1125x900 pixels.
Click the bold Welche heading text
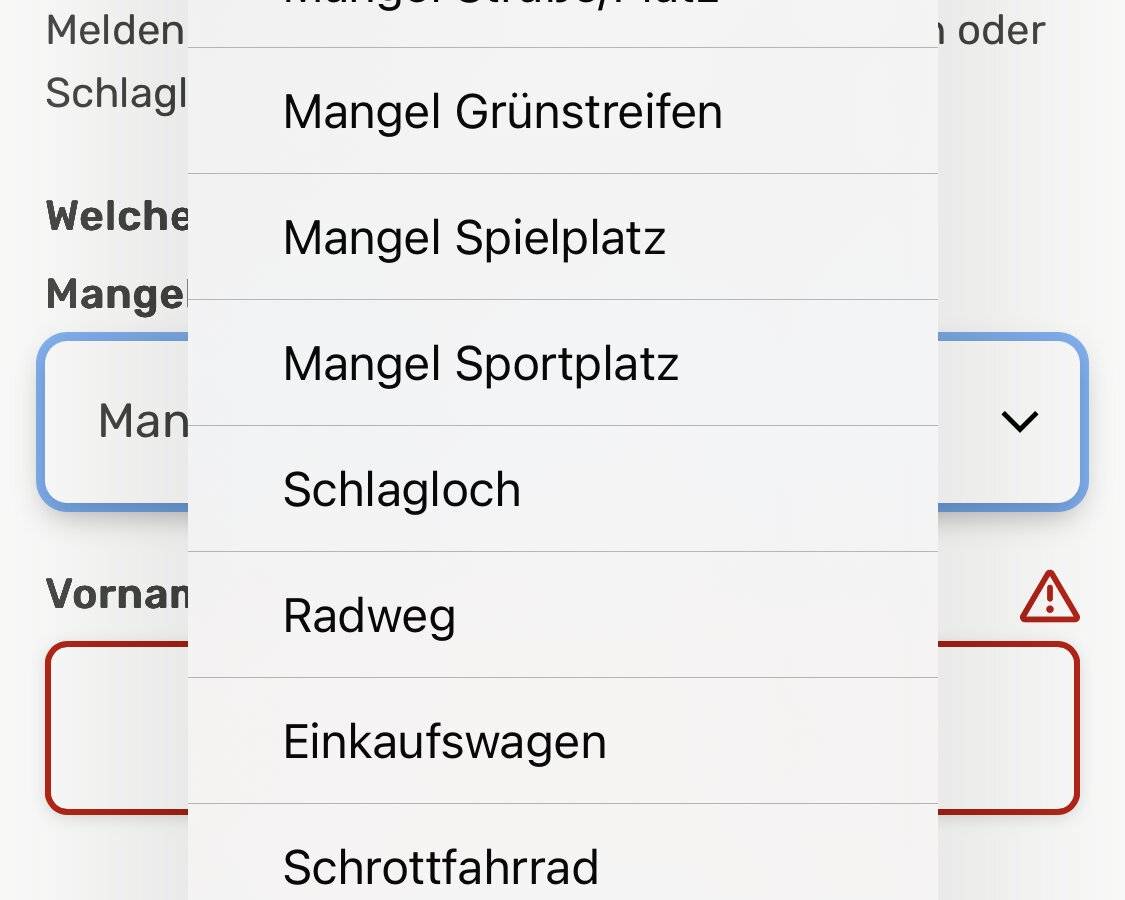[117, 216]
